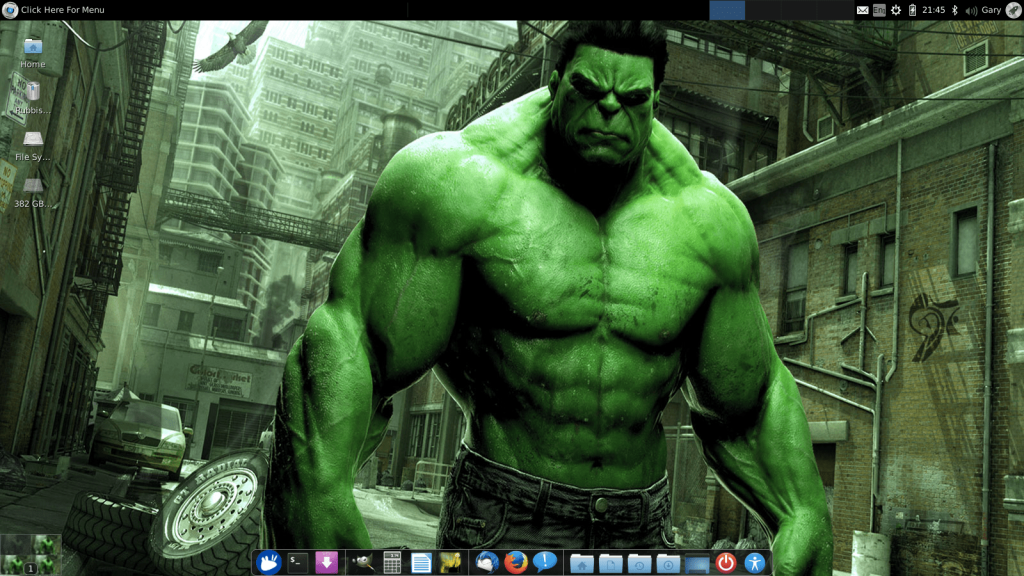Click the show desktop icon in dock
Image resolution: width=1024 pixels, height=576 pixels.
click(697, 563)
